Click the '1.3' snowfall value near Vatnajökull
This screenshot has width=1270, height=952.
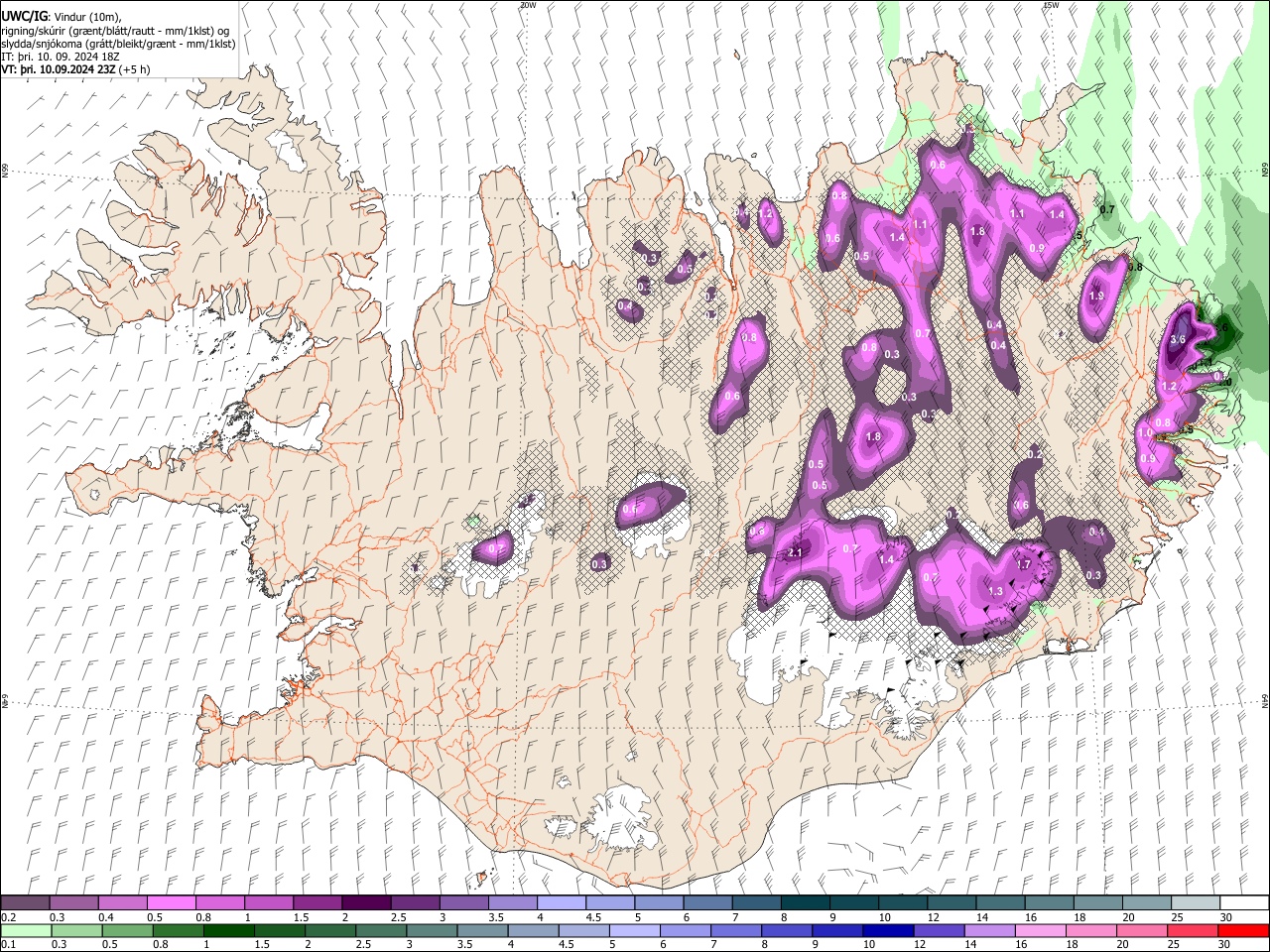(996, 591)
